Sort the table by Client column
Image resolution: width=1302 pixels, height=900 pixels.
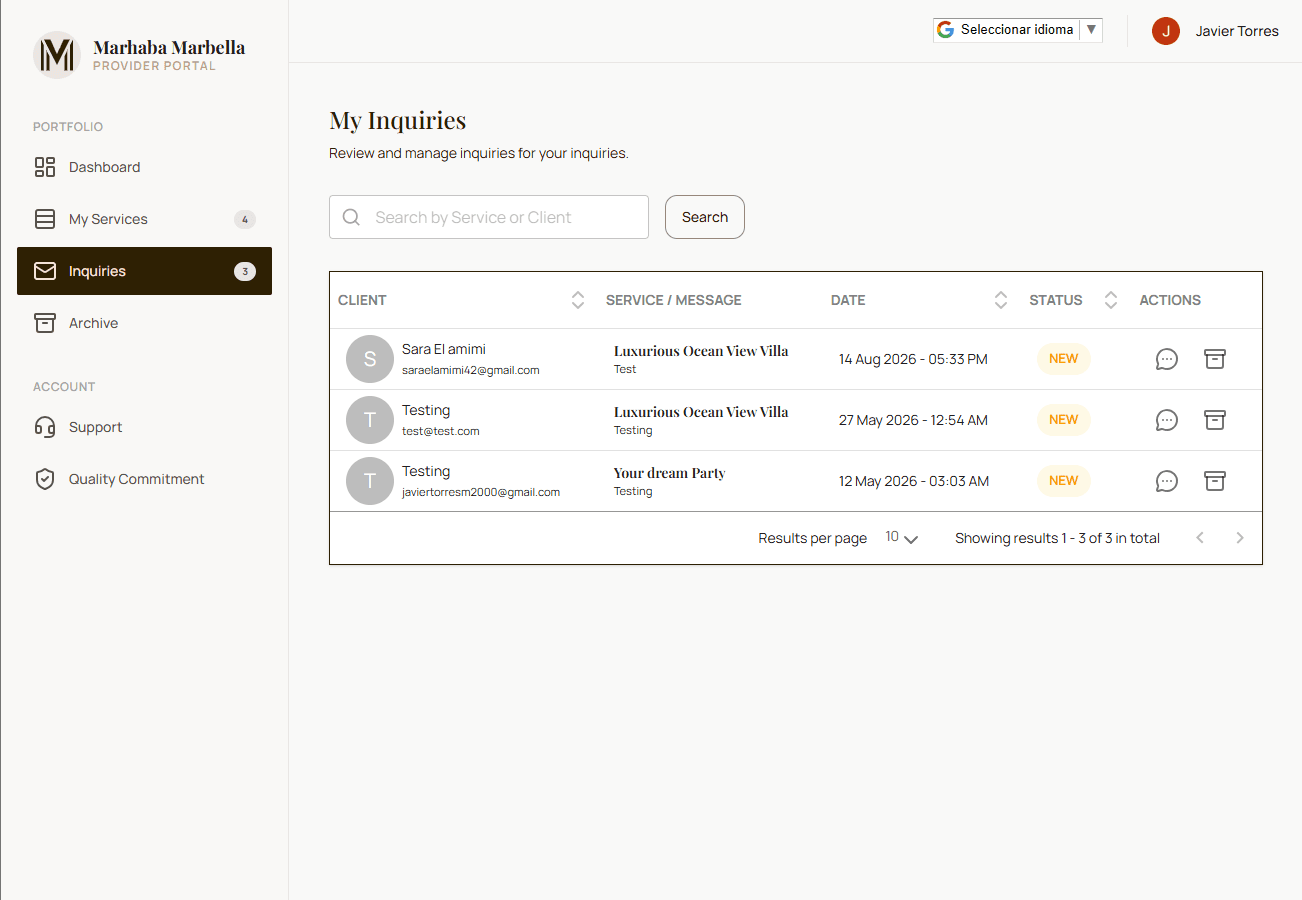(578, 300)
